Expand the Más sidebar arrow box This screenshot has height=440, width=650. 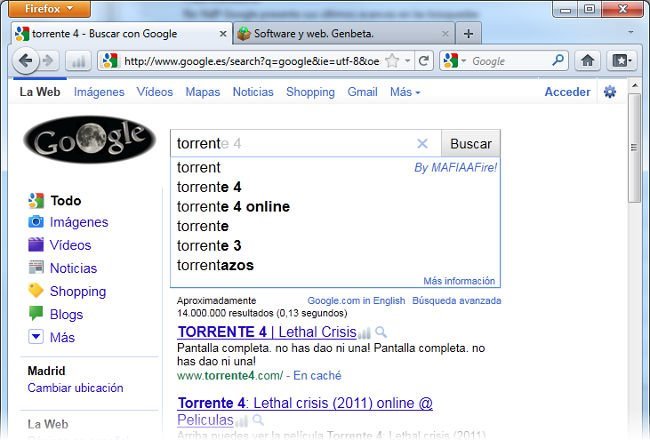click(x=36, y=336)
